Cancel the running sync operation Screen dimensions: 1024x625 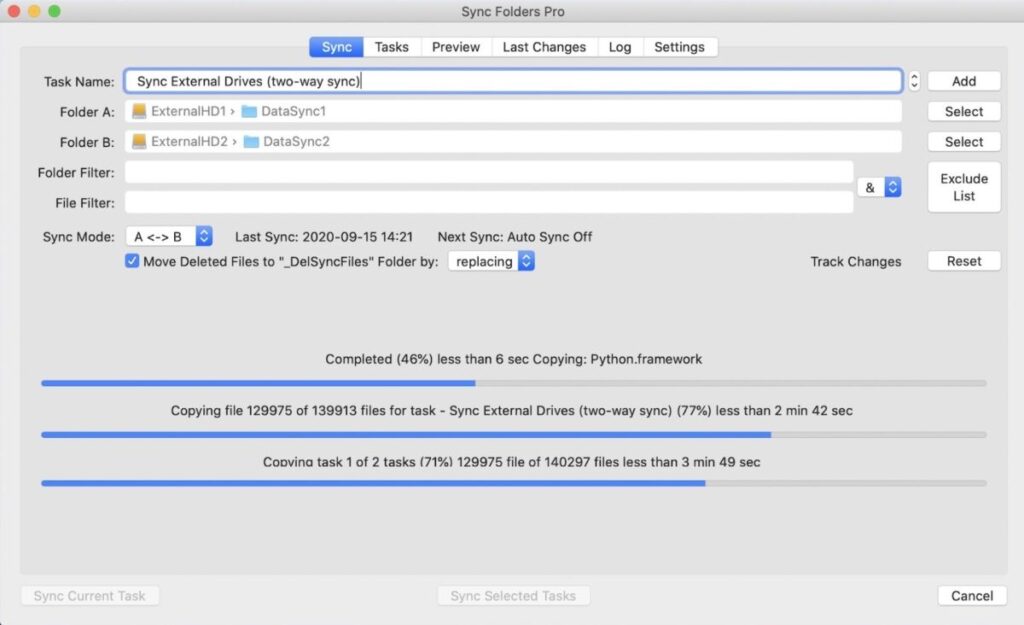click(x=971, y=595)
